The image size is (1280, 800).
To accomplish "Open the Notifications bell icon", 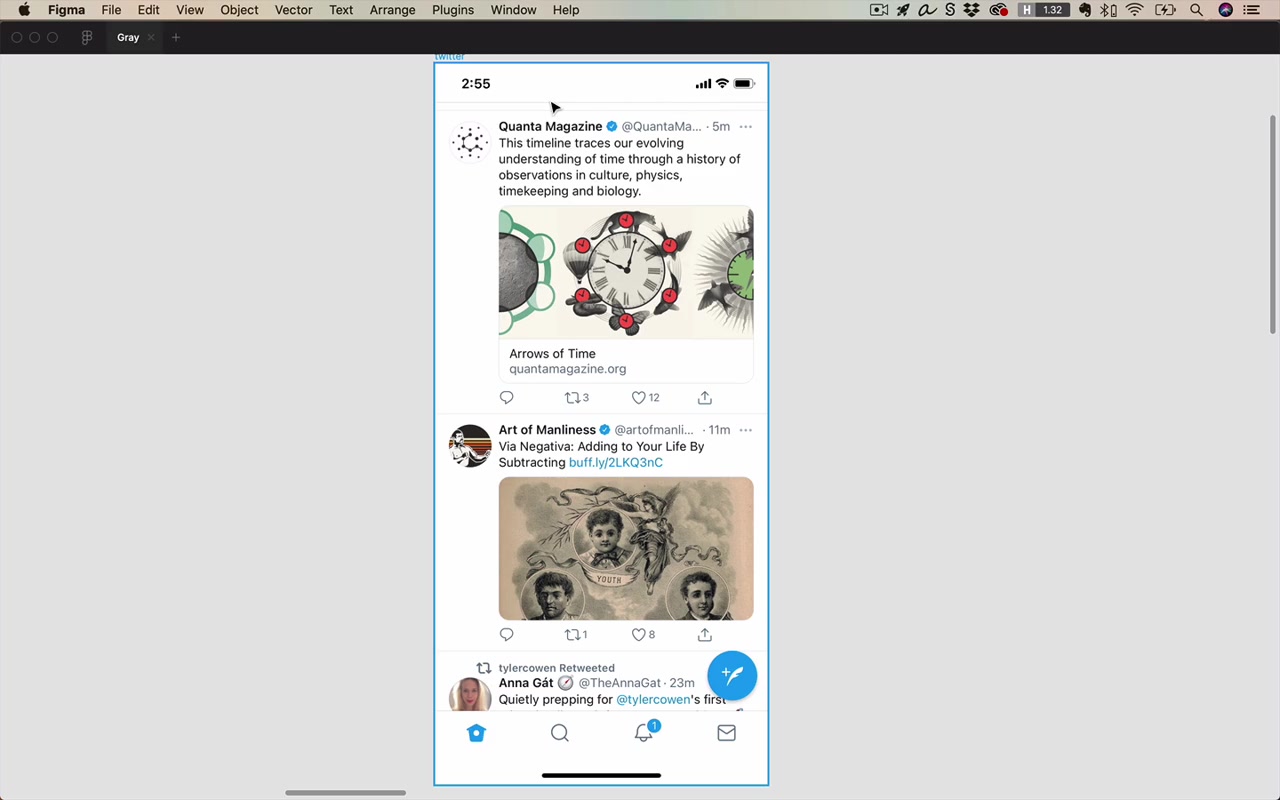I will (x=644, y=733).
